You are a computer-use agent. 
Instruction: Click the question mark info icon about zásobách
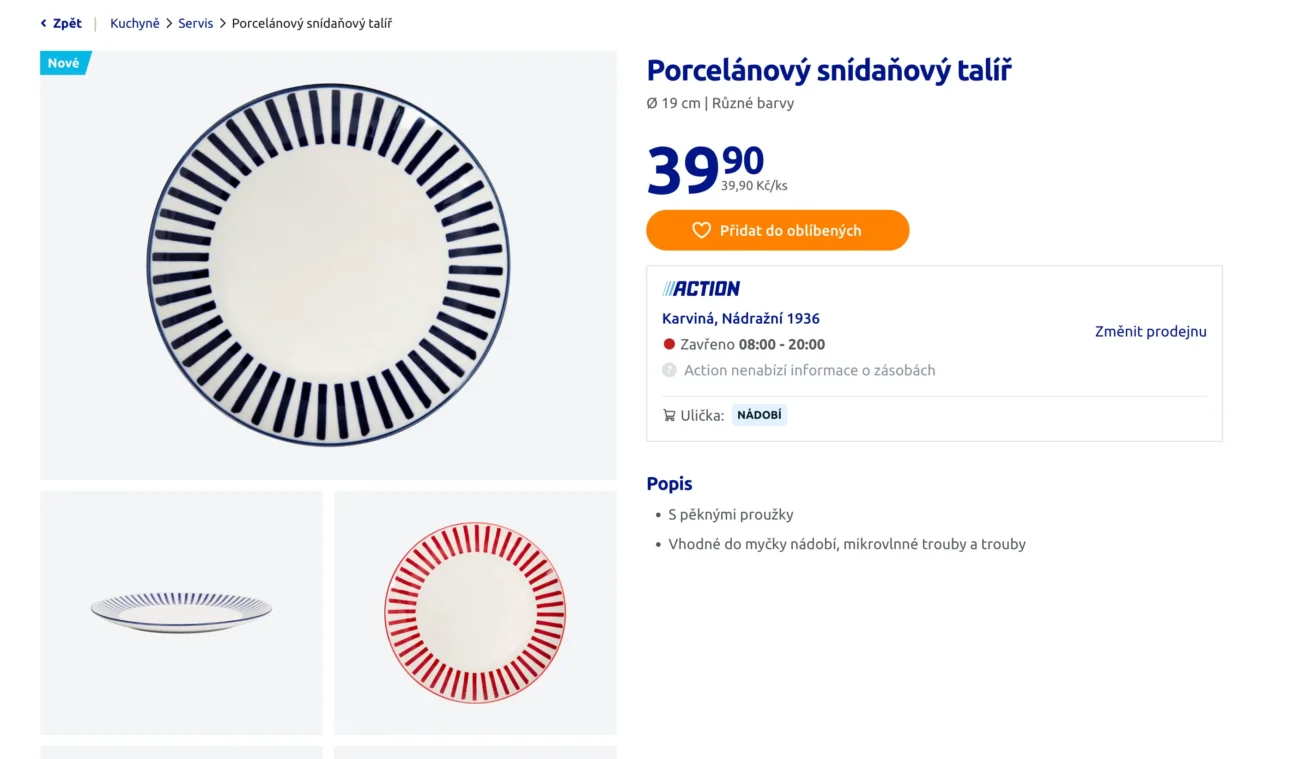click(x=668, y=370)
